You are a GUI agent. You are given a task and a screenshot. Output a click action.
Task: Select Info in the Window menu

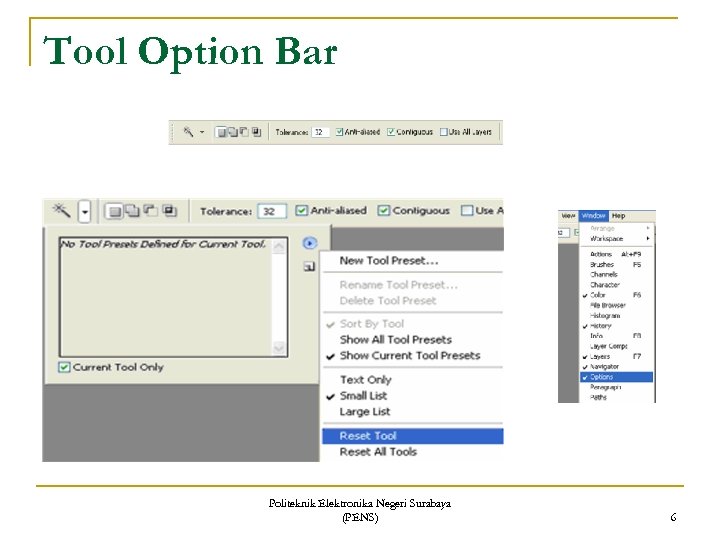pyautogui.click(x=616, y=336)
